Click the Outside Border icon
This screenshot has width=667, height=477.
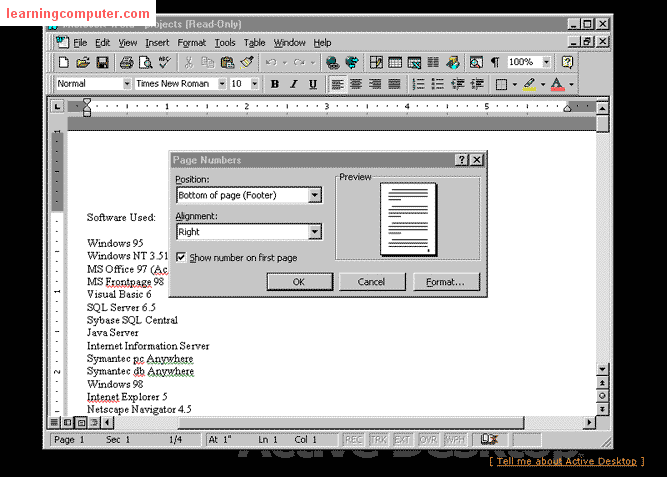point(502,84)
